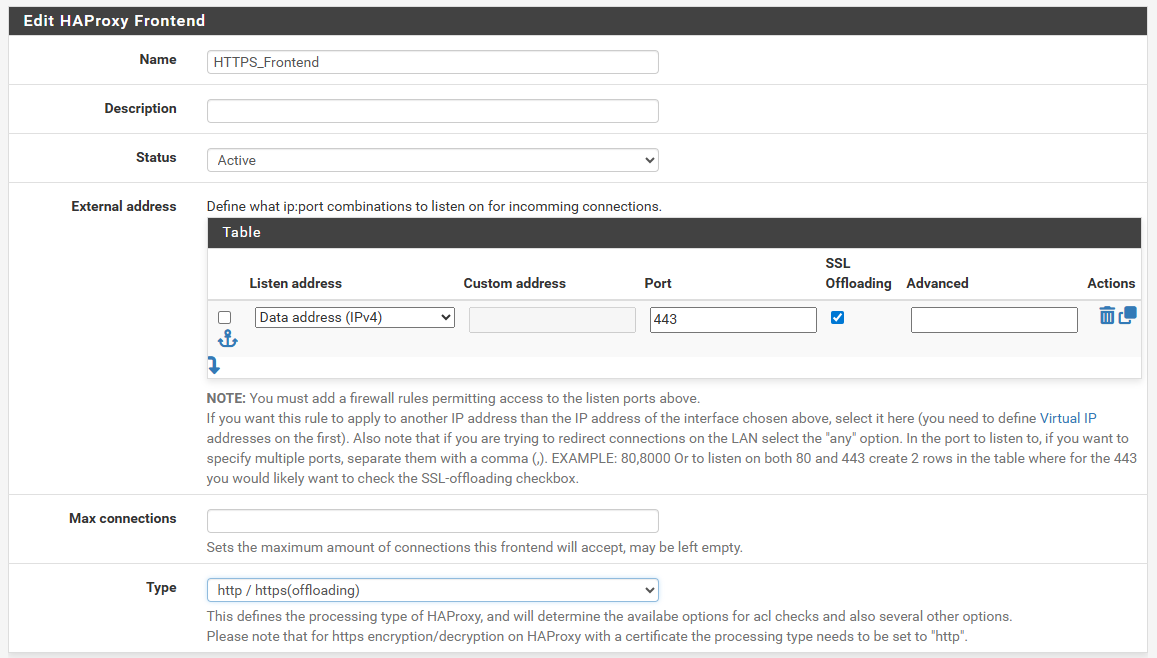Click the Advanced column header

(937, 283)
